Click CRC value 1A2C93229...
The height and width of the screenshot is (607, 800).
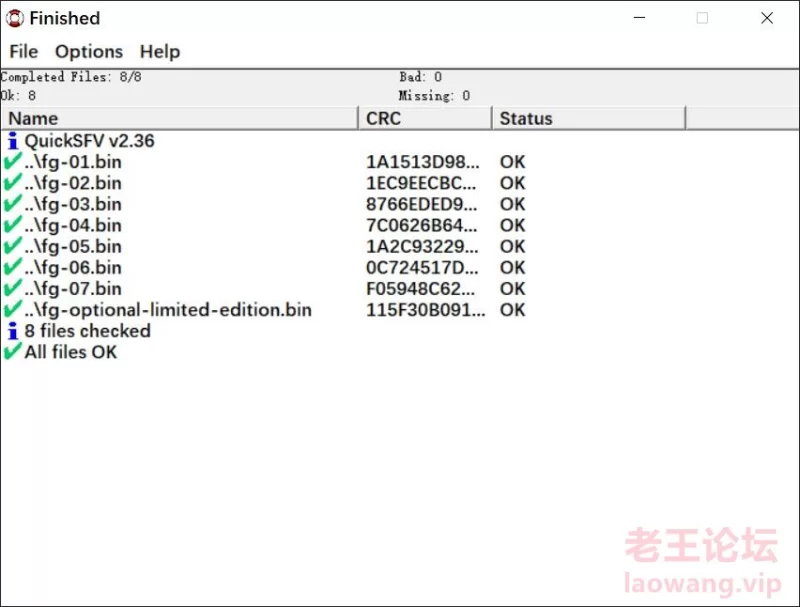(x=422, y=247)
